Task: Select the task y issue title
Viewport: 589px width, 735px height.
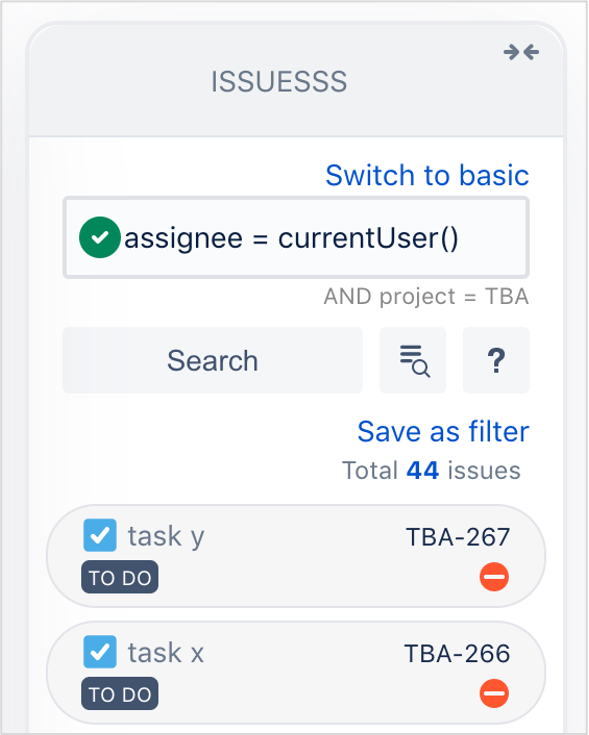Action: point(166,536)
